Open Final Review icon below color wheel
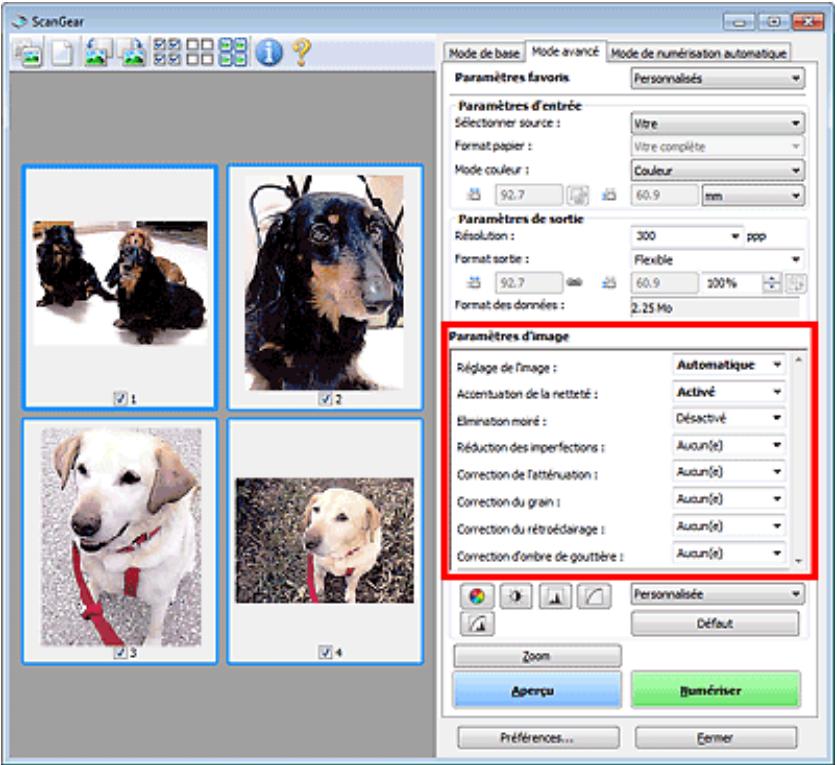 pyautogui.click(x=477, y=623)
